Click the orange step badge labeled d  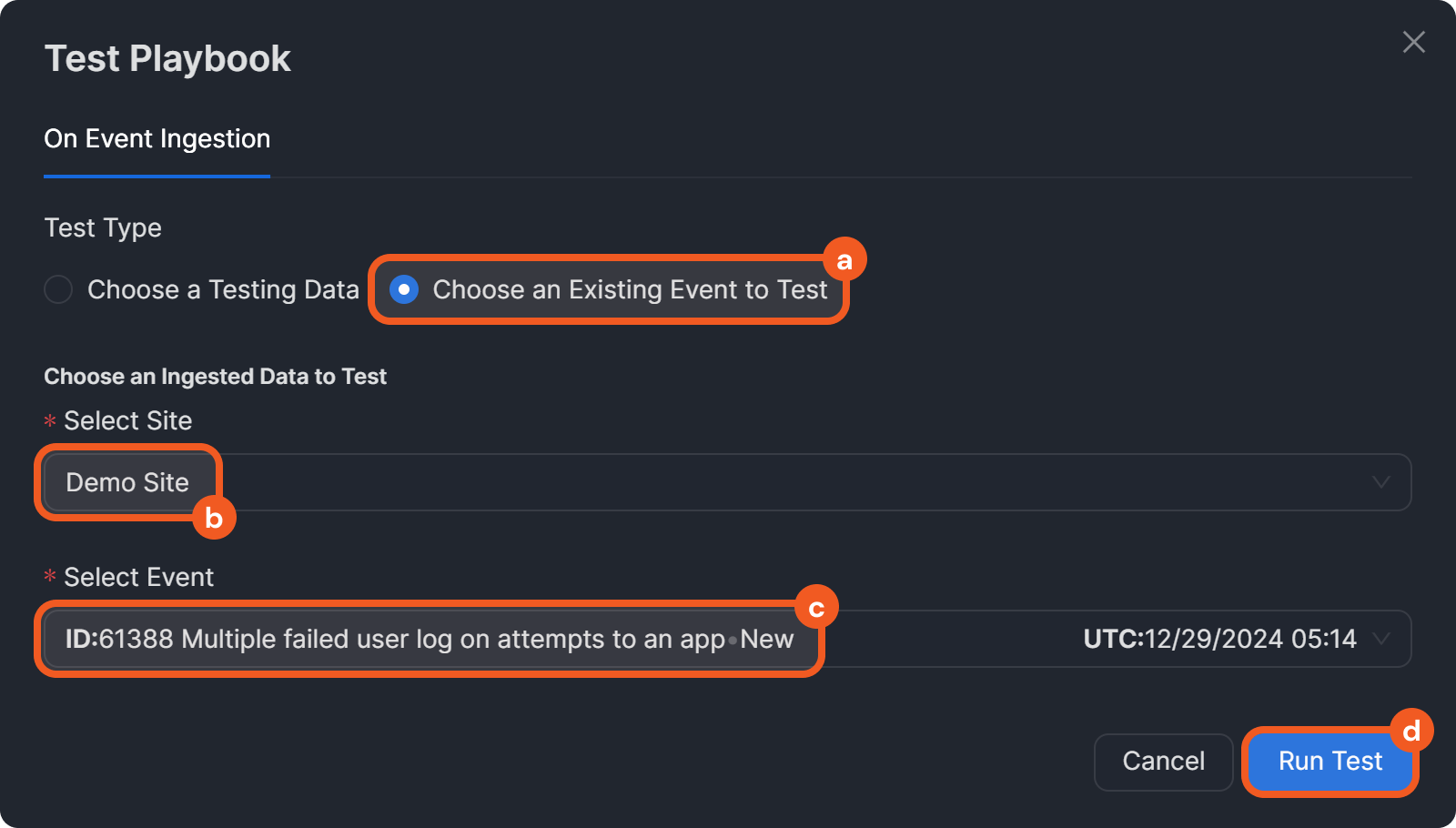1411,731
